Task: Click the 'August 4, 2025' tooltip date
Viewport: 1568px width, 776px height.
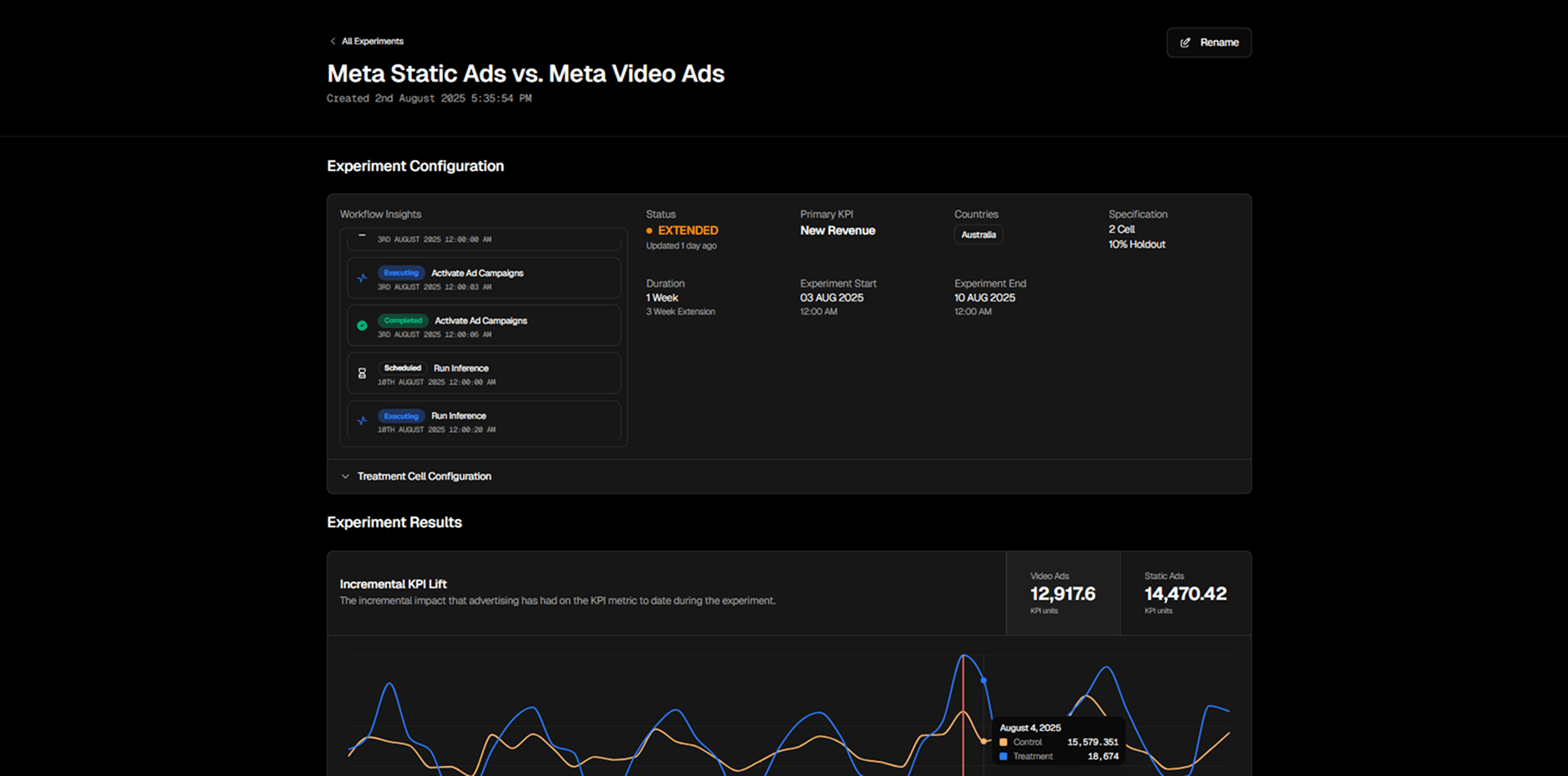Action: pos(1030,728)
